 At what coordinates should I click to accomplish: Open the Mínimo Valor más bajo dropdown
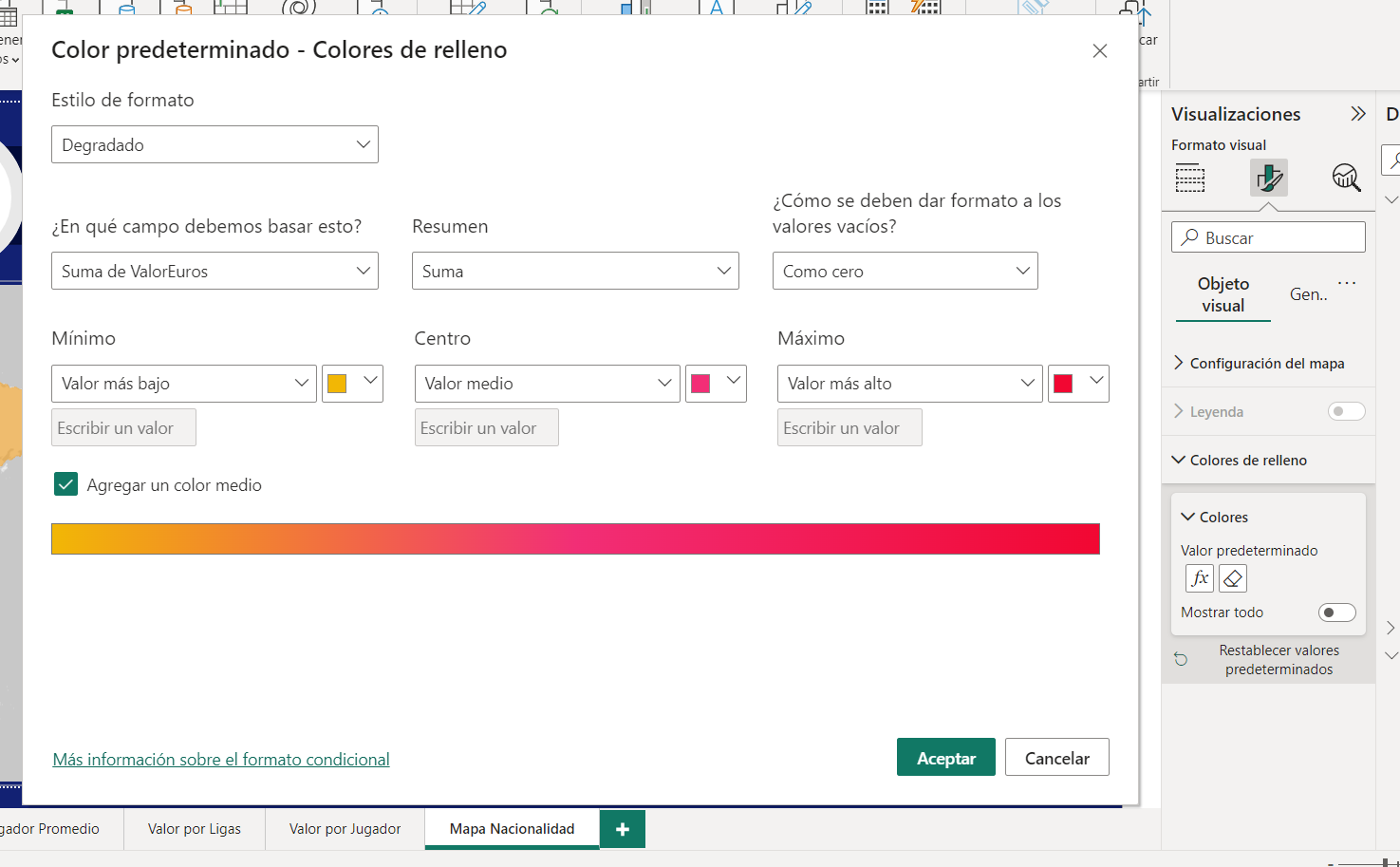tap(184, 384)
